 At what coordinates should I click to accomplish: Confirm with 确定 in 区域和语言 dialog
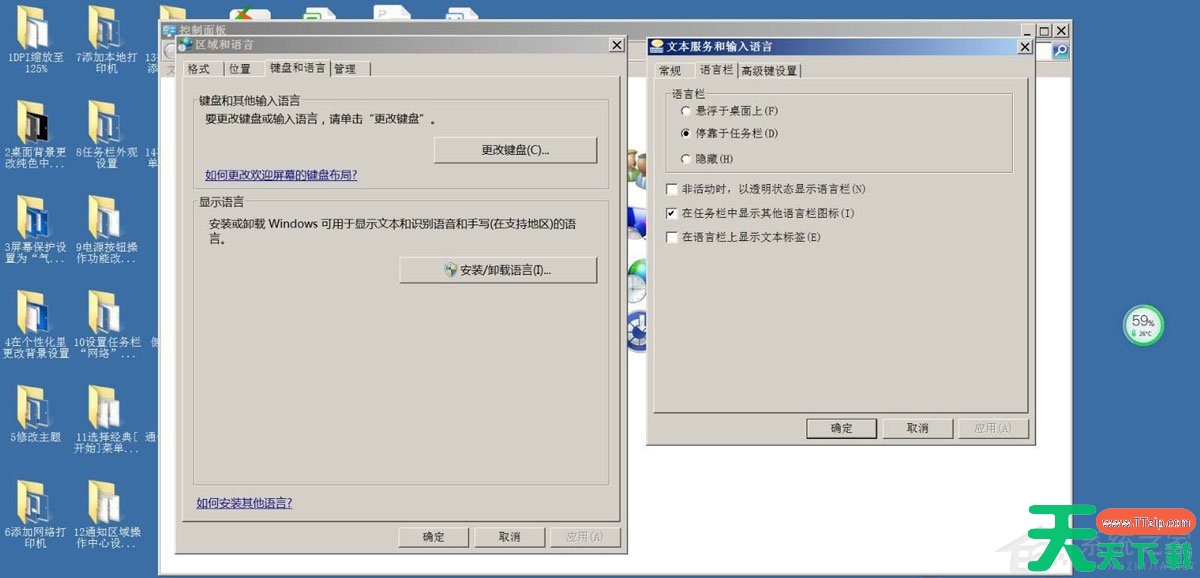click(x=434, y=537)
